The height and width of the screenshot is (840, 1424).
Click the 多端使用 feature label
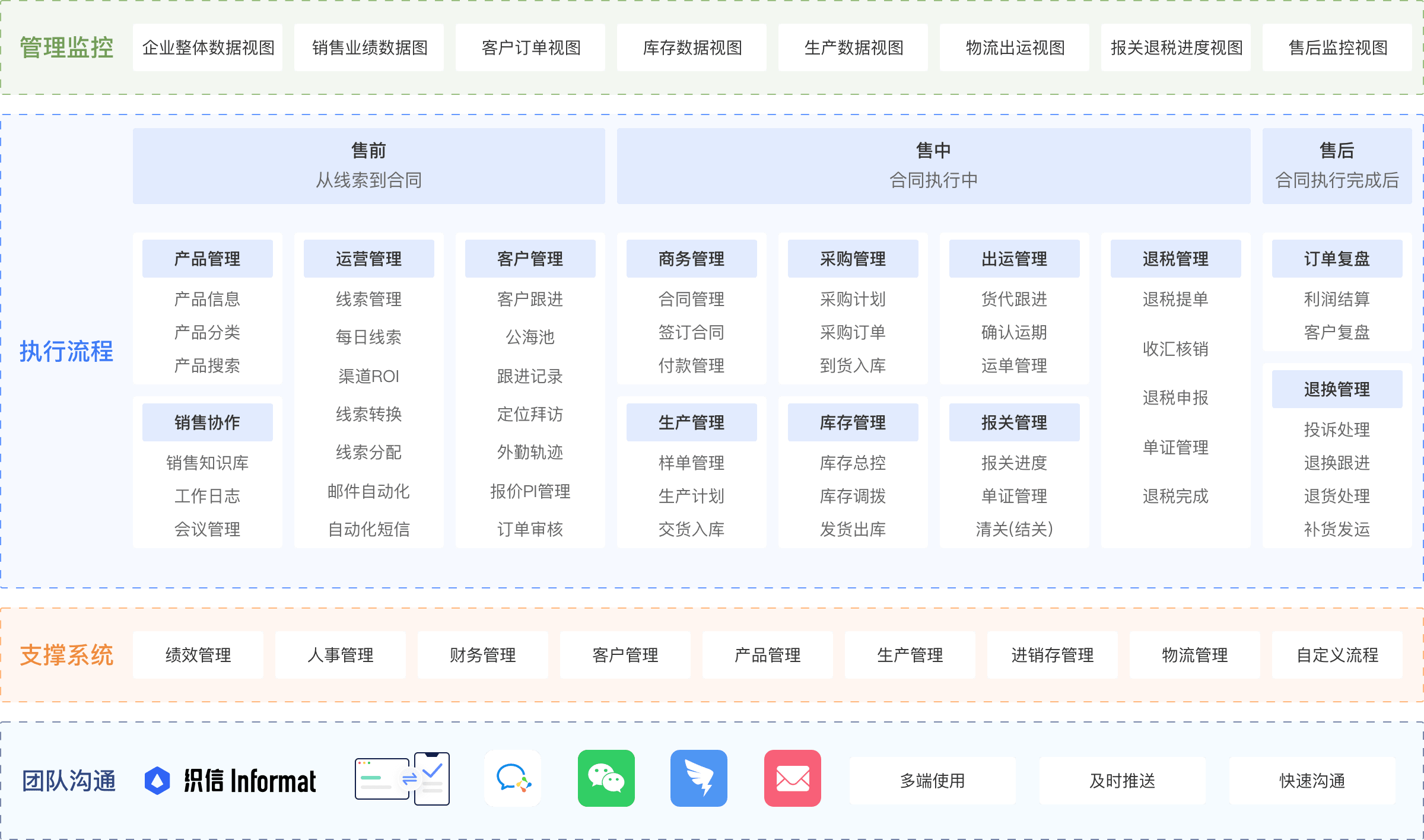tap(932, 781)
